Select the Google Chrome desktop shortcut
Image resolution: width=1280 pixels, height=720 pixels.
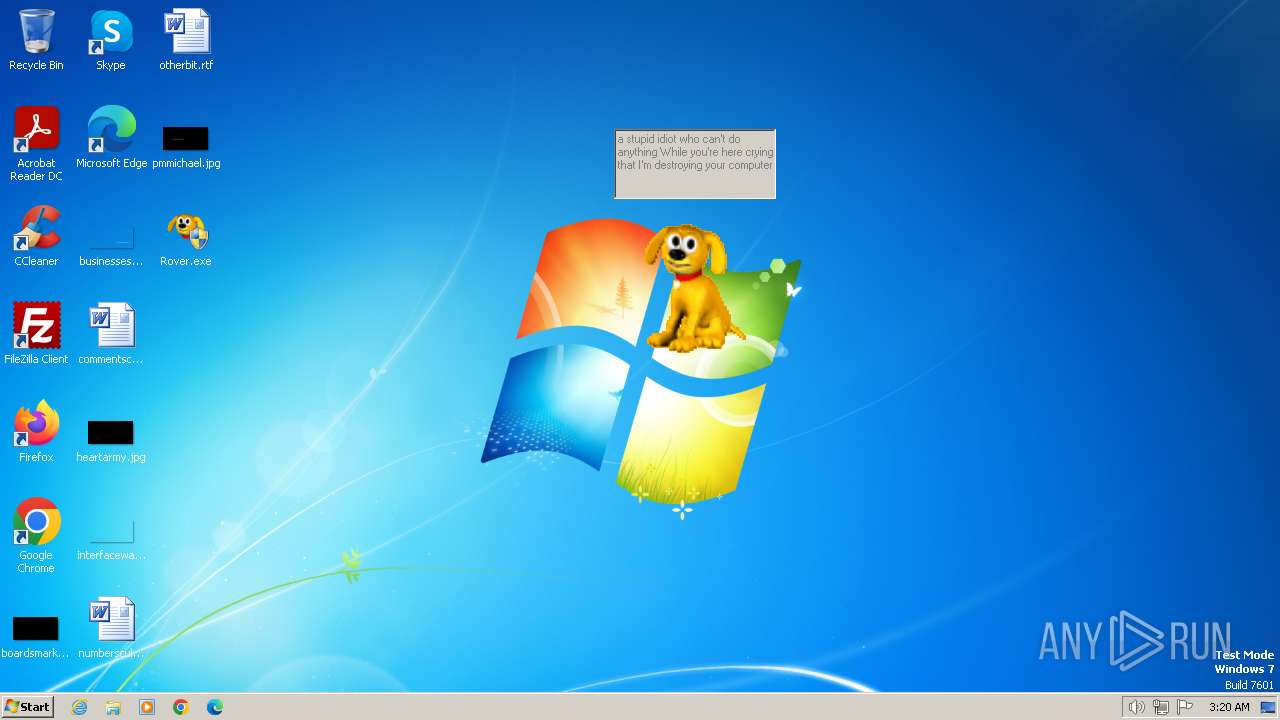pos(36,536)
